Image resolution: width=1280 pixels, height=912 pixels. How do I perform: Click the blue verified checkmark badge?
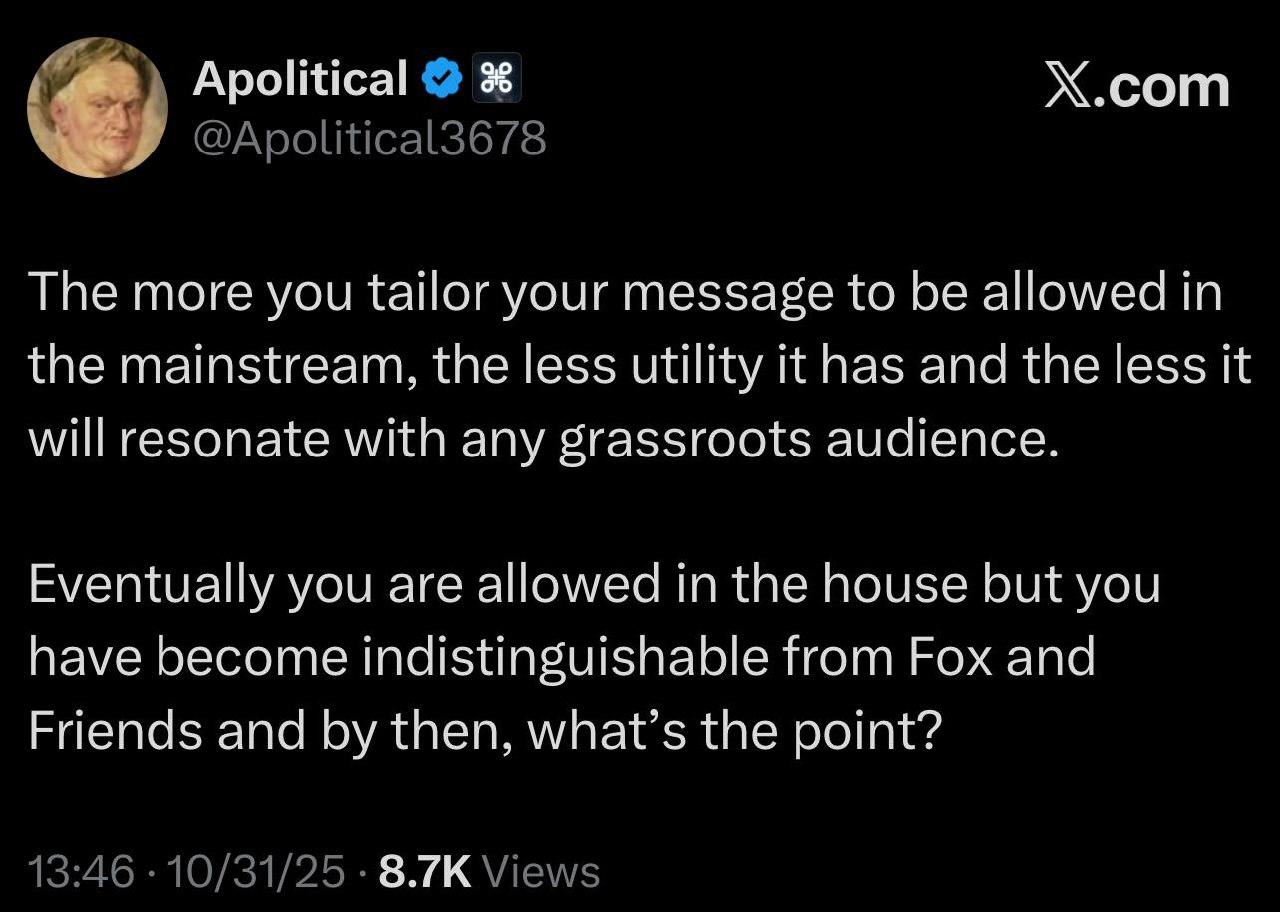[442, 80]
